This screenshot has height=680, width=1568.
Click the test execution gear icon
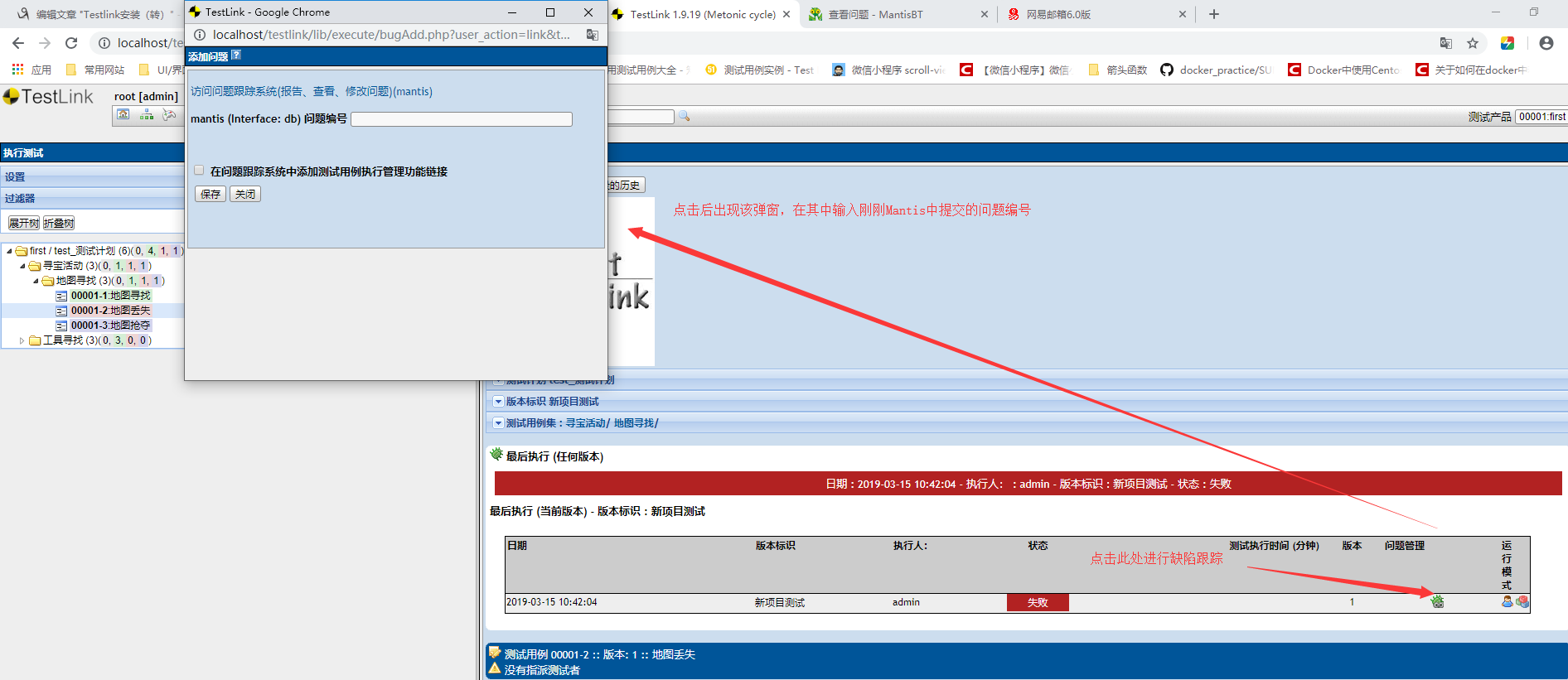(x=169, y=115)
